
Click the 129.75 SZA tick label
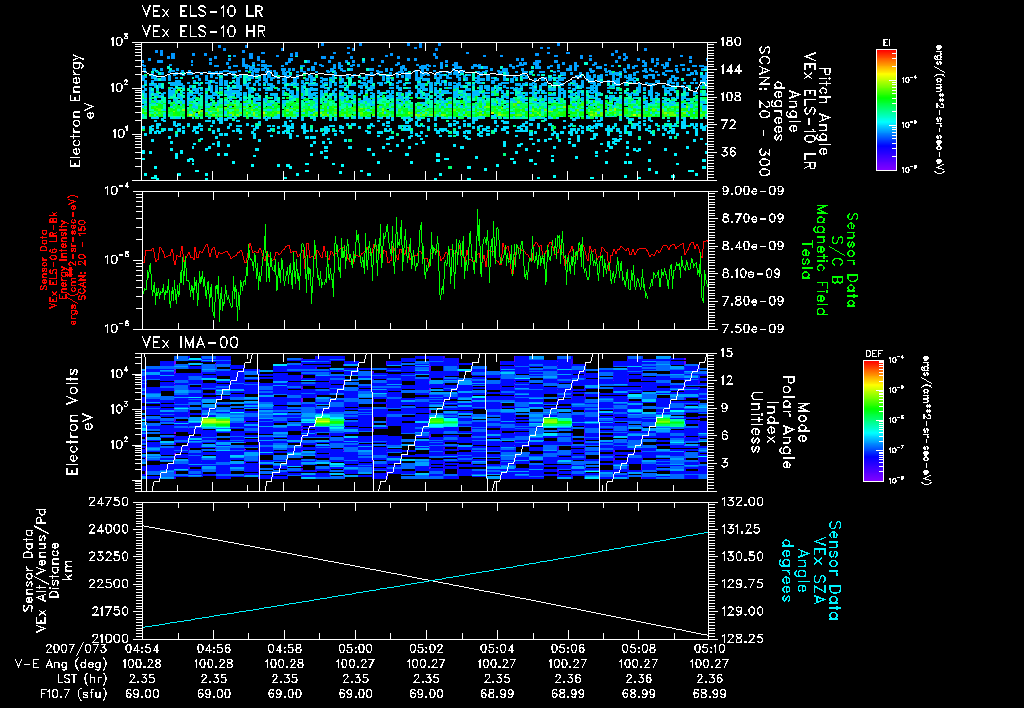pyautogui.click(x=741, y=584)
